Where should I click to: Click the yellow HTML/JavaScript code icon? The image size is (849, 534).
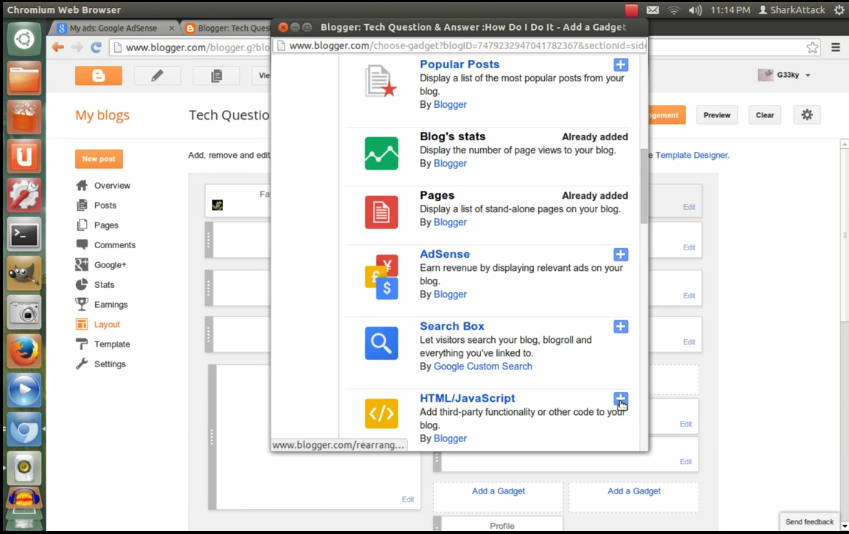pos(381,414)
